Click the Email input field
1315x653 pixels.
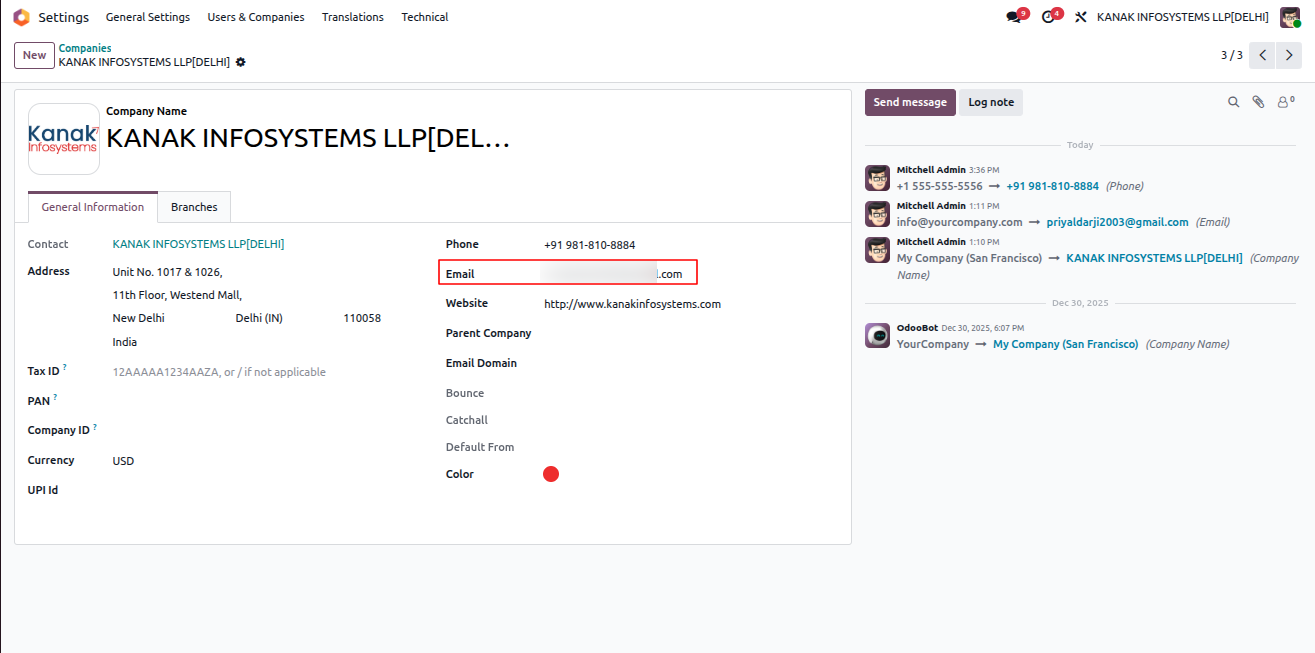pos(618,273)
